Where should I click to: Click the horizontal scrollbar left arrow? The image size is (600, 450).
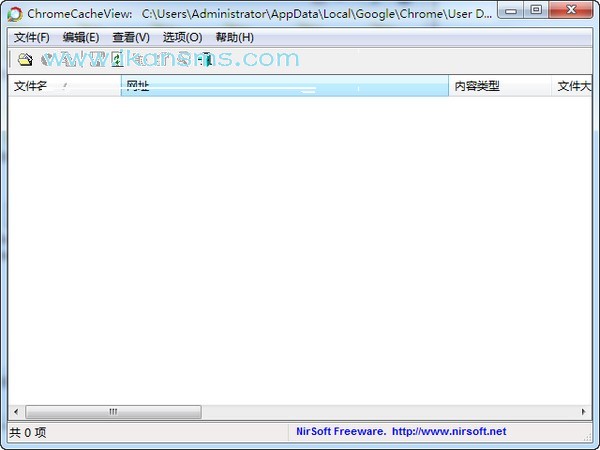[x=16, y=412]
